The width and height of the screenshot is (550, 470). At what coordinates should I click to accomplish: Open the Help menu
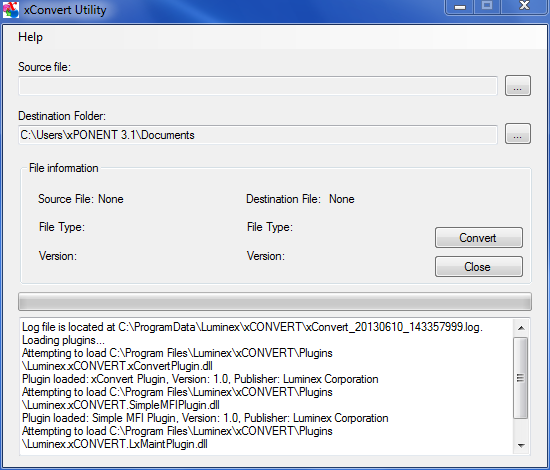(x=31, y=37)
